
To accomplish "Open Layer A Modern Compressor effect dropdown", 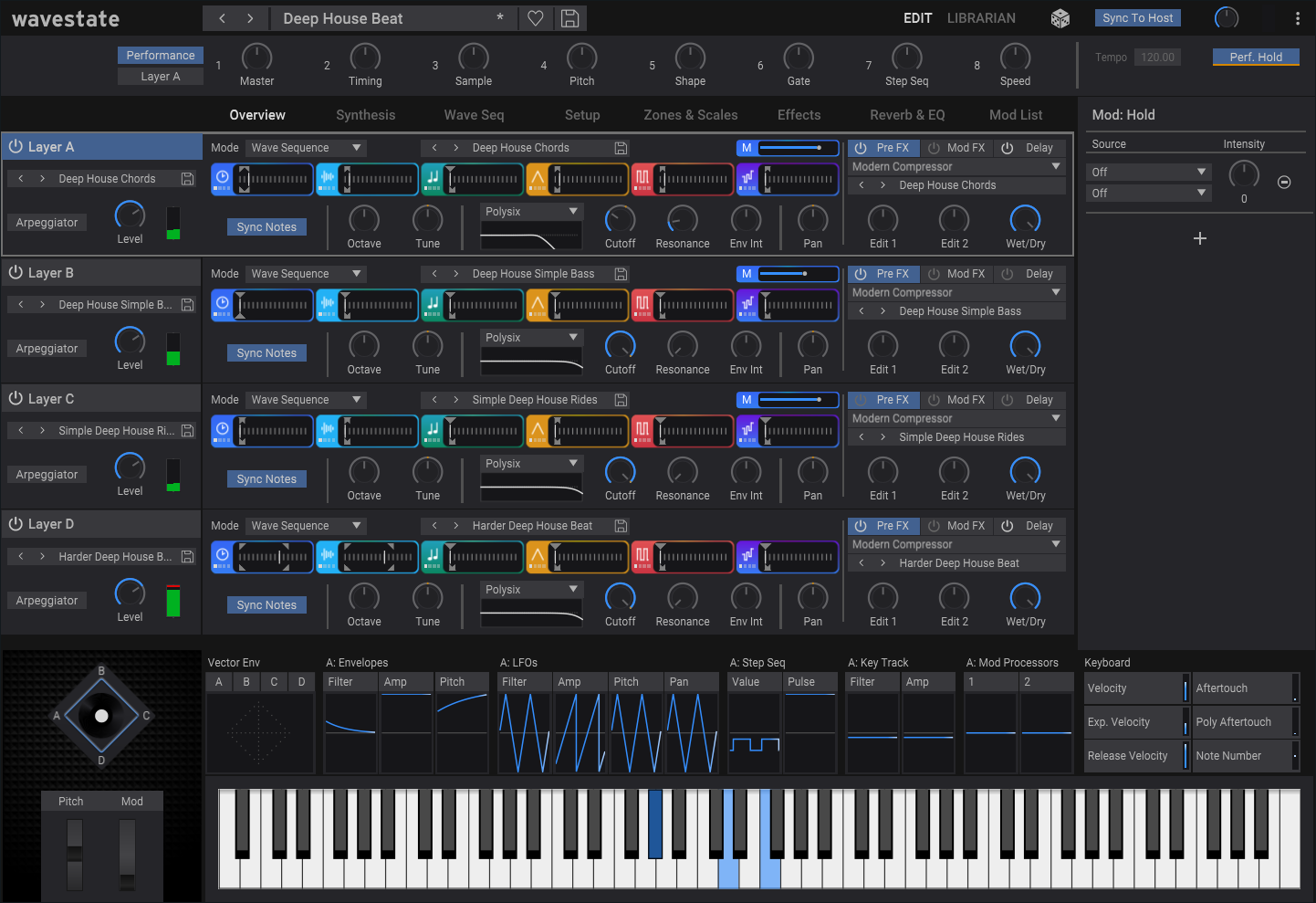I will tap(956, 167).
